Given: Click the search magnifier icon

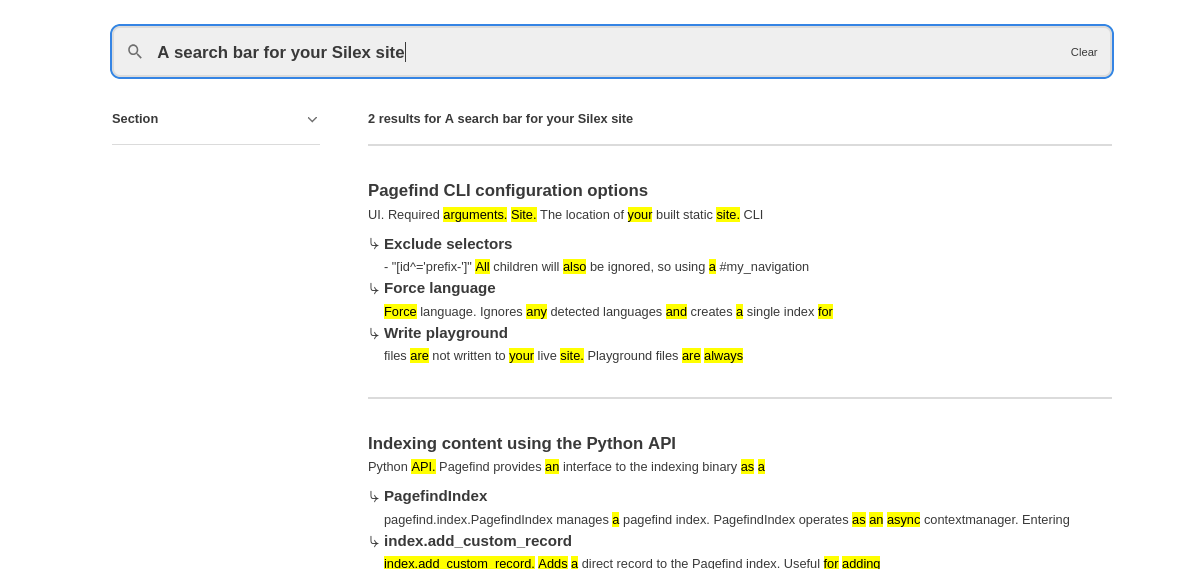Looking at the screenshot, I should point(135,52).
